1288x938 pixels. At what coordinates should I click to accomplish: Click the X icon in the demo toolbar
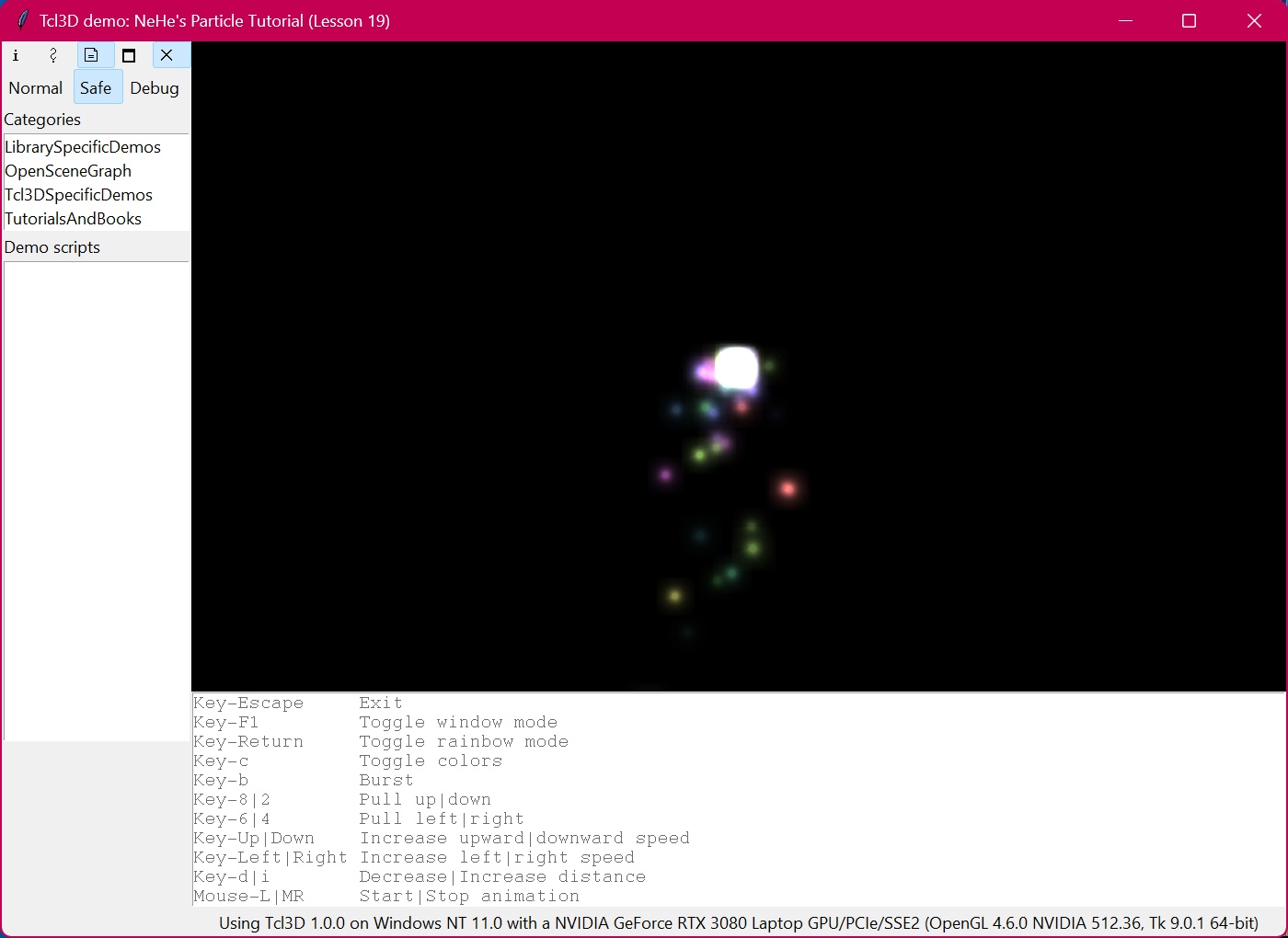[167, 55]
